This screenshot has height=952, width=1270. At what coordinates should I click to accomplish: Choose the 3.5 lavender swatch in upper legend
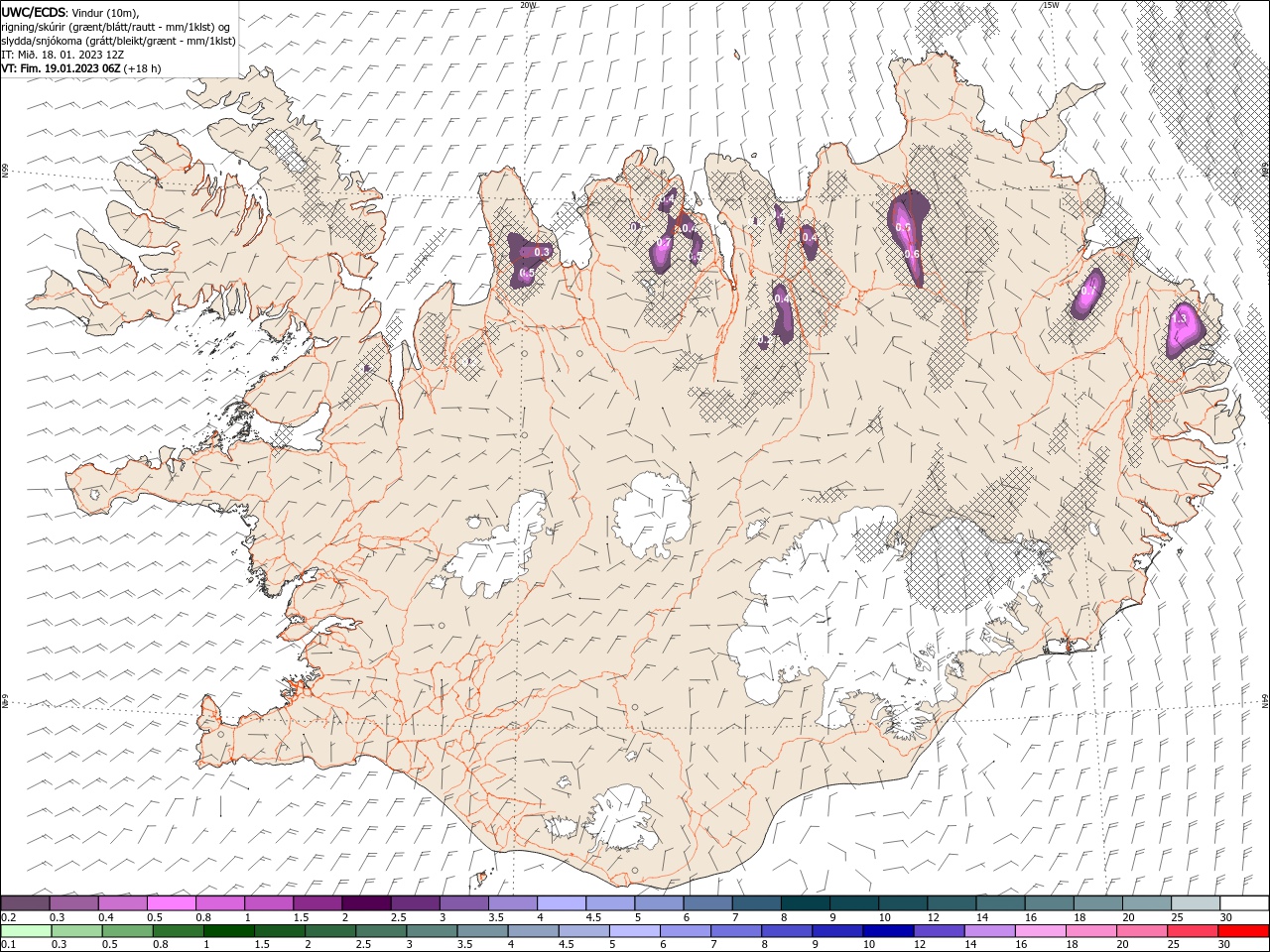pos(511,902)
